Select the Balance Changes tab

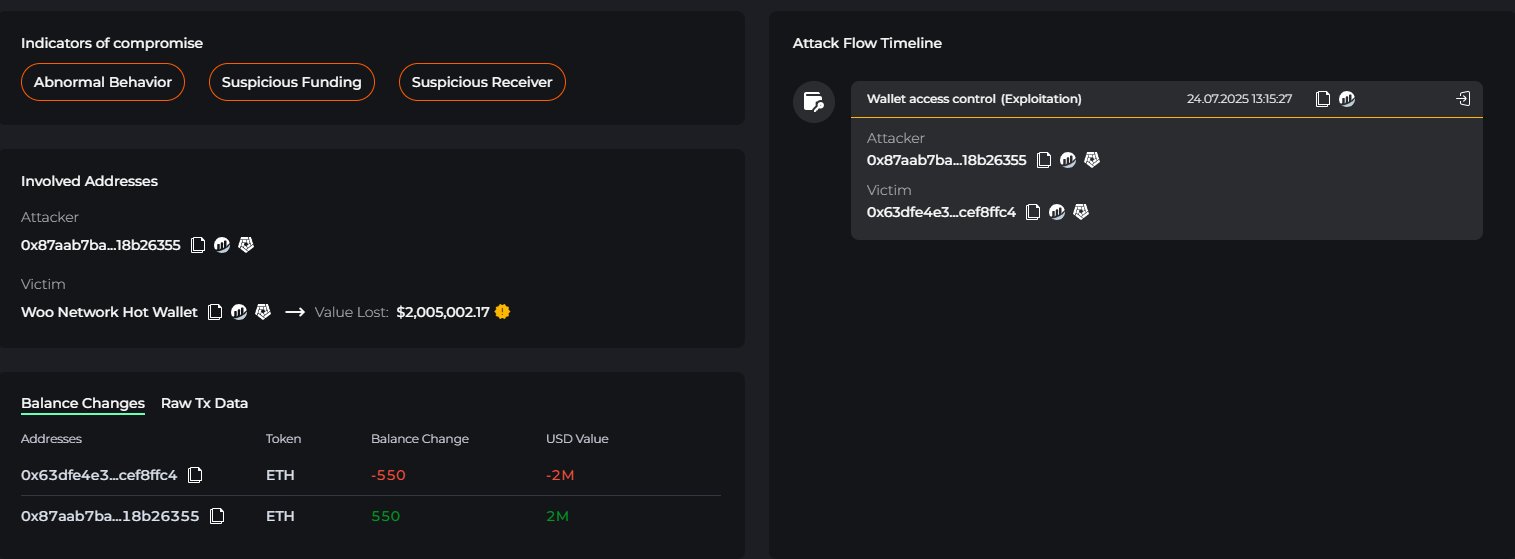pos(83,403)
